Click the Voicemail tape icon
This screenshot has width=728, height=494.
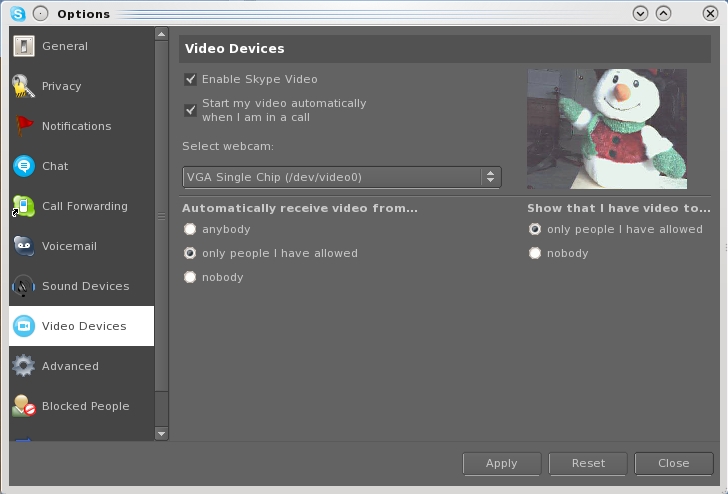[x=24, y=246]
